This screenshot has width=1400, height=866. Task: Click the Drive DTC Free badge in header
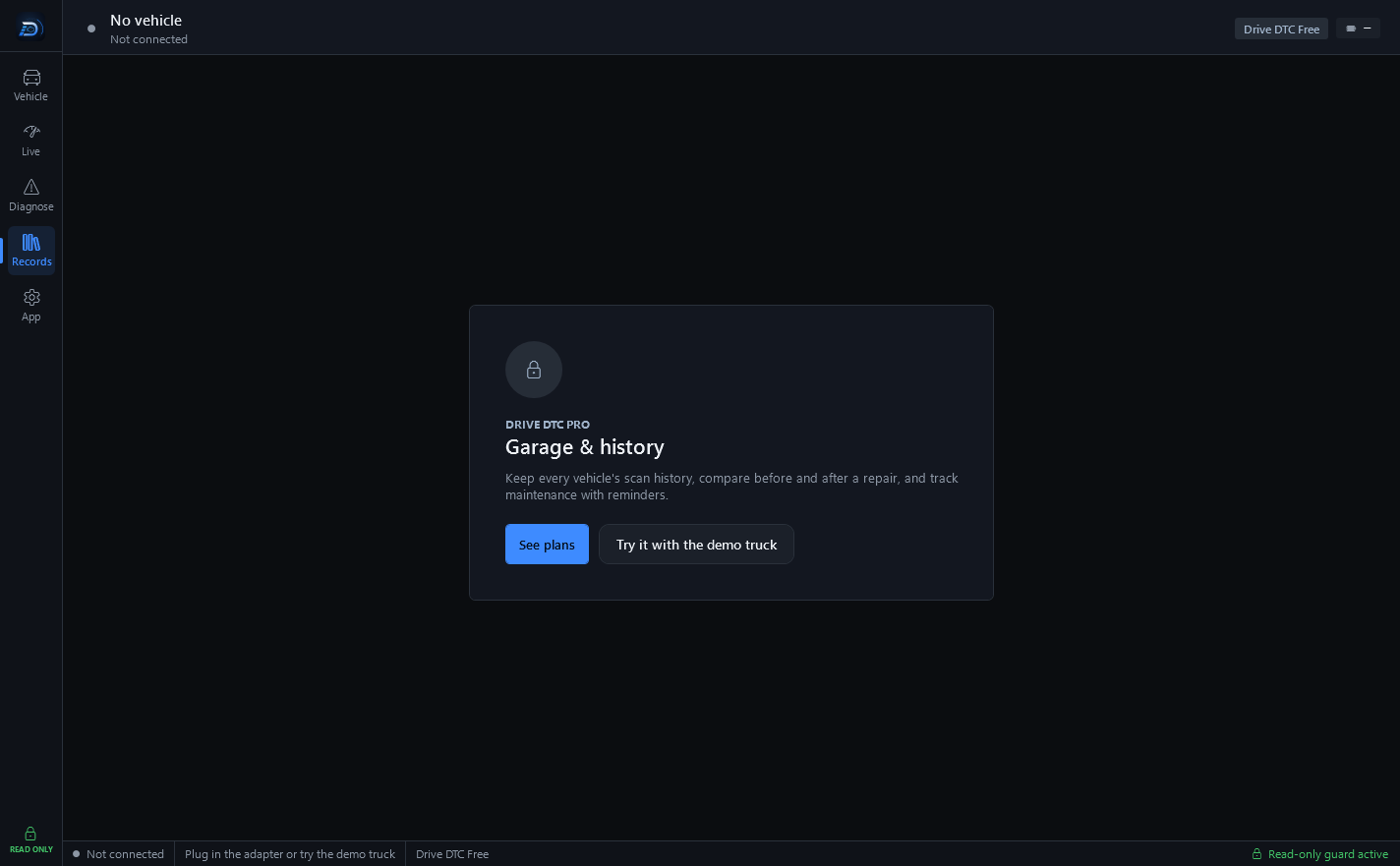[1281, 29]
